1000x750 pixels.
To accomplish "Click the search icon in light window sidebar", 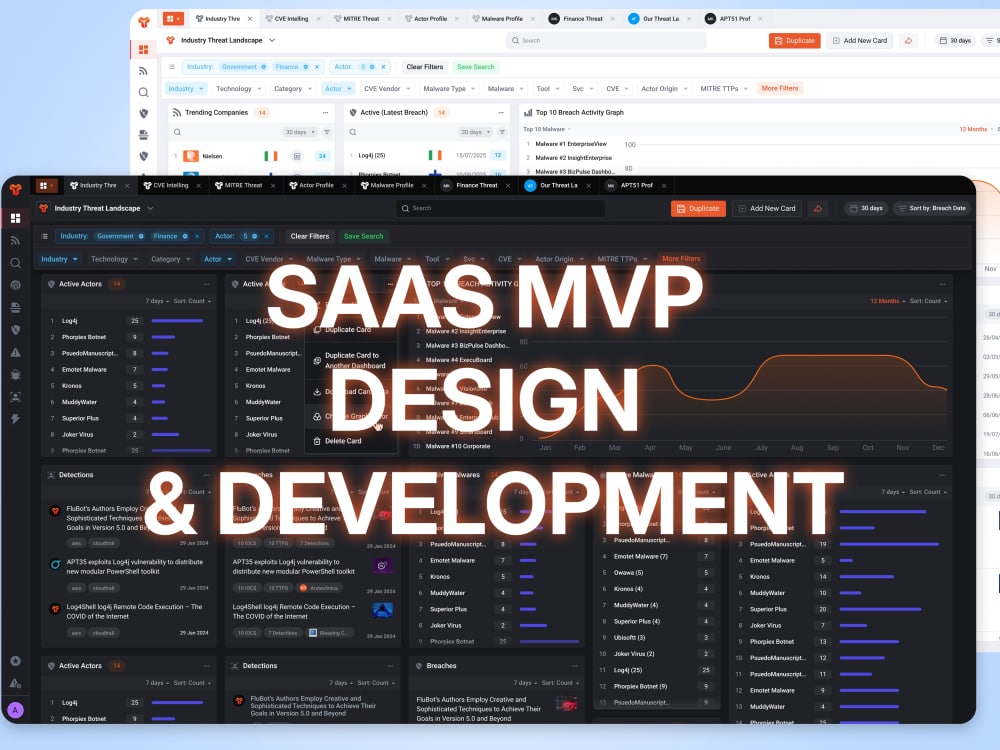I will [143, 92].
